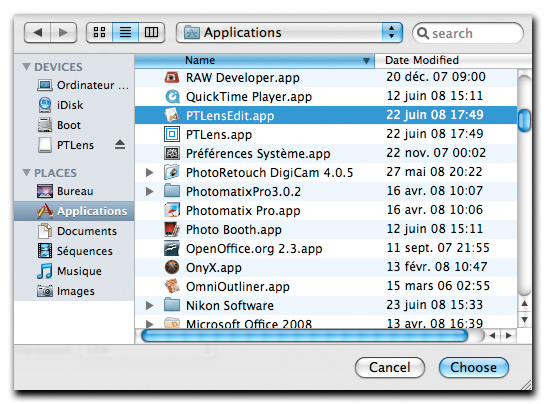Click the vertical scrollbar thumb
Screen dimensions: 546x404
524,120
